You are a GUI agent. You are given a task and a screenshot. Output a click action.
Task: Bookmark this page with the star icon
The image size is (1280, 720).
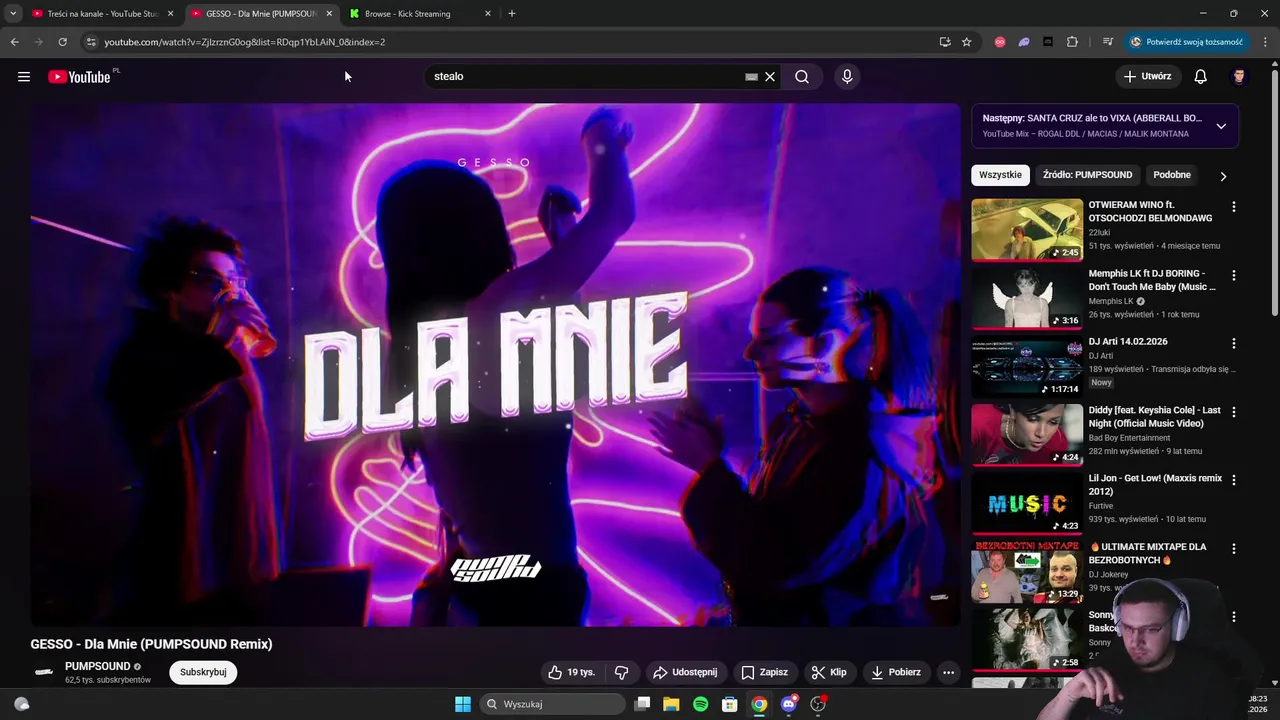967,42
